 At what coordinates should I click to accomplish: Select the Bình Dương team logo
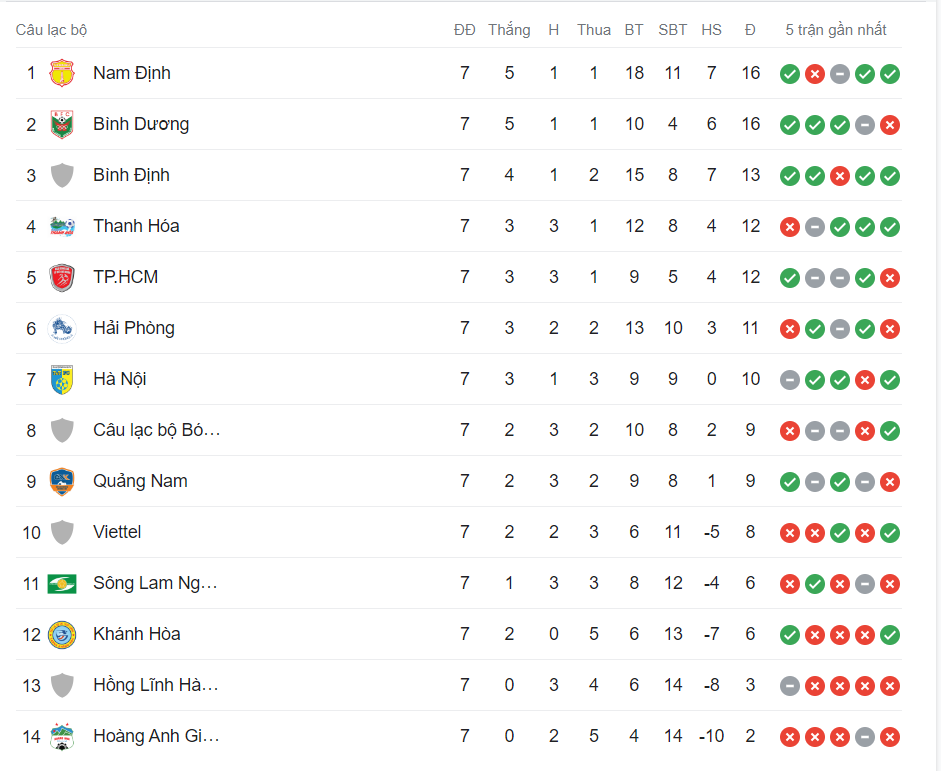[63, 124]
